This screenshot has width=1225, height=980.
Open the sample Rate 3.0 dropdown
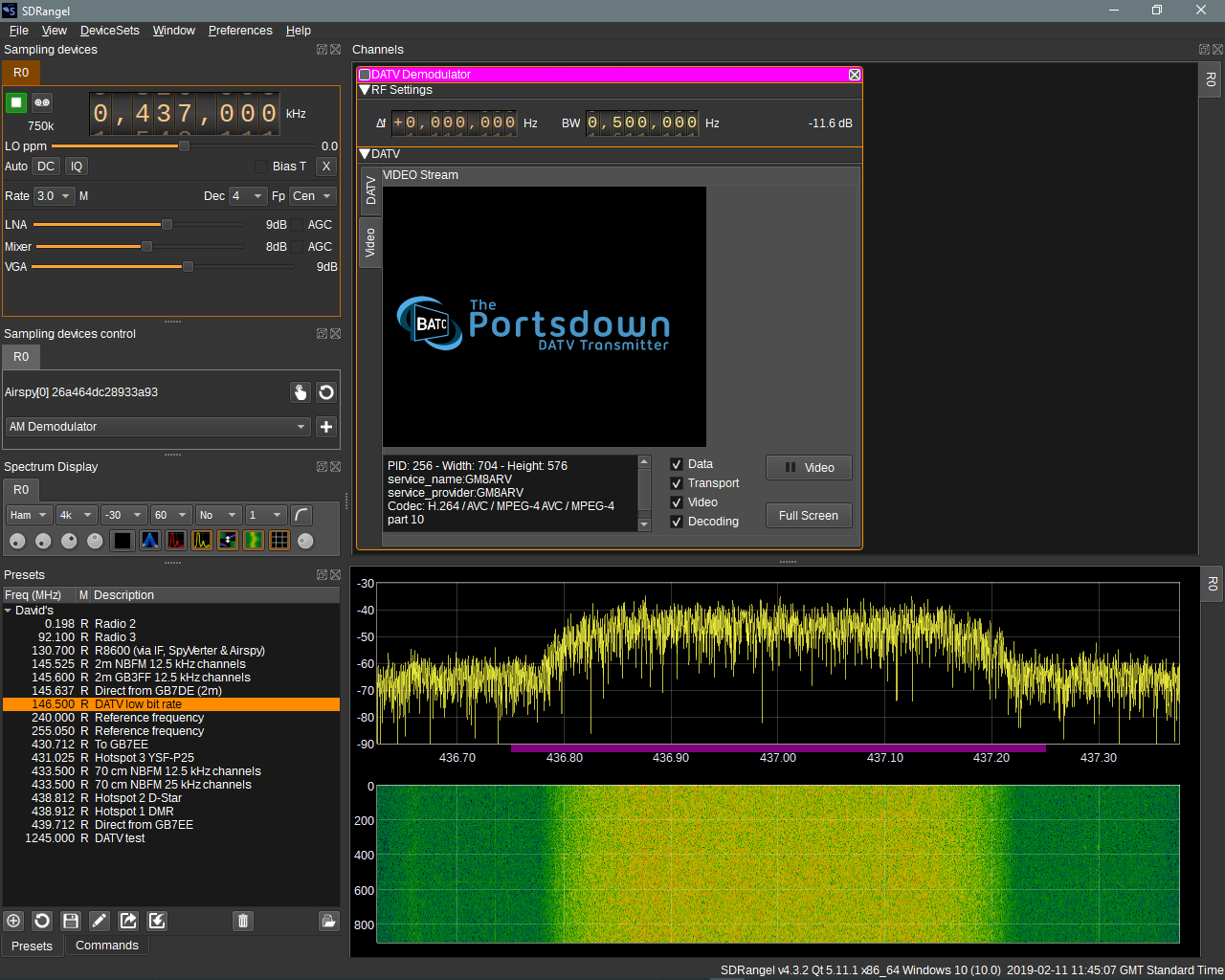pos(55,196)
